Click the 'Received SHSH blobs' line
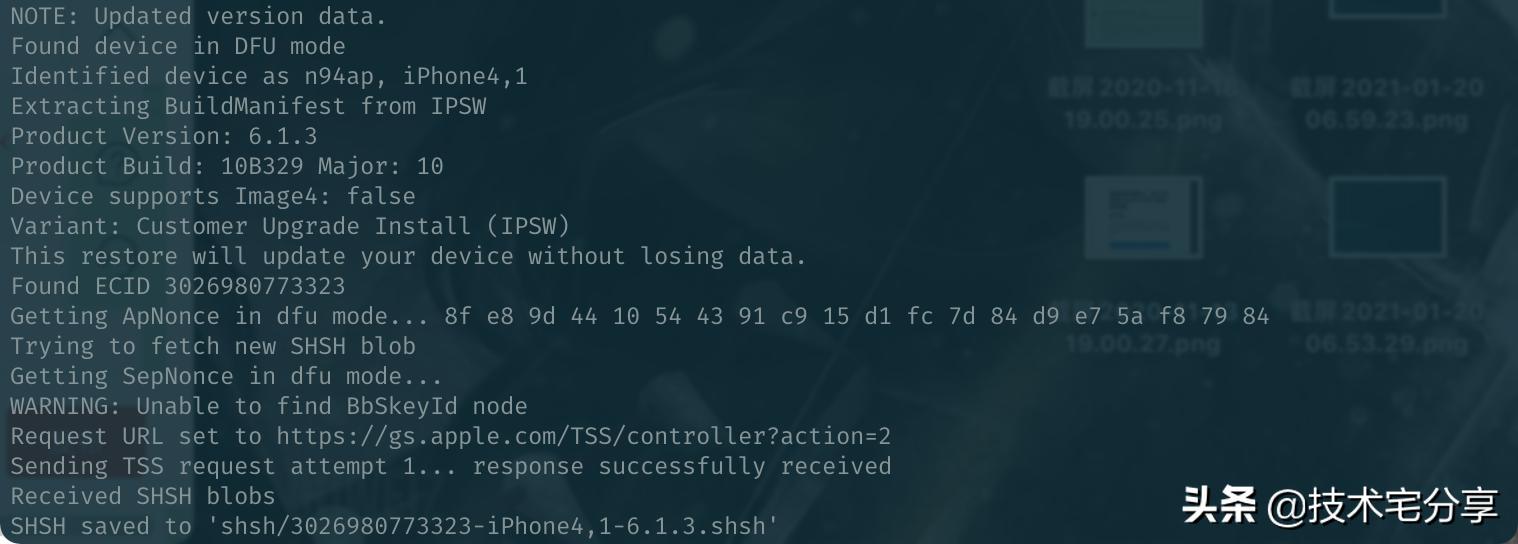 point(142,497)
